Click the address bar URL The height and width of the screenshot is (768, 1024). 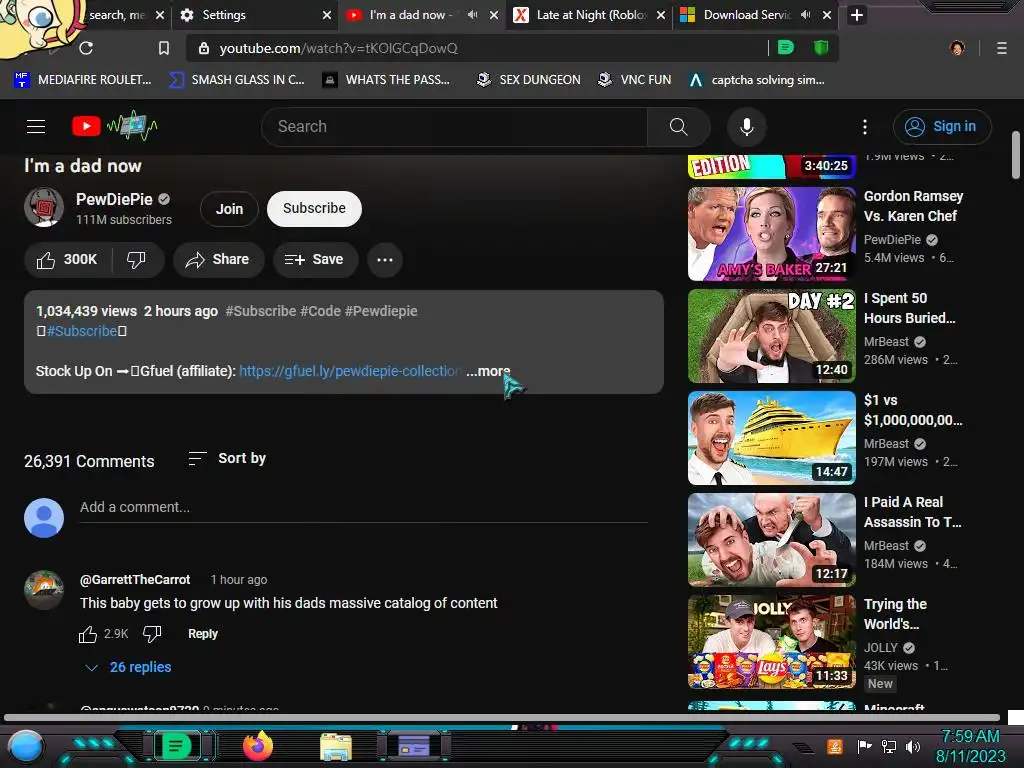pyautogui.click(x=338, y=48)
